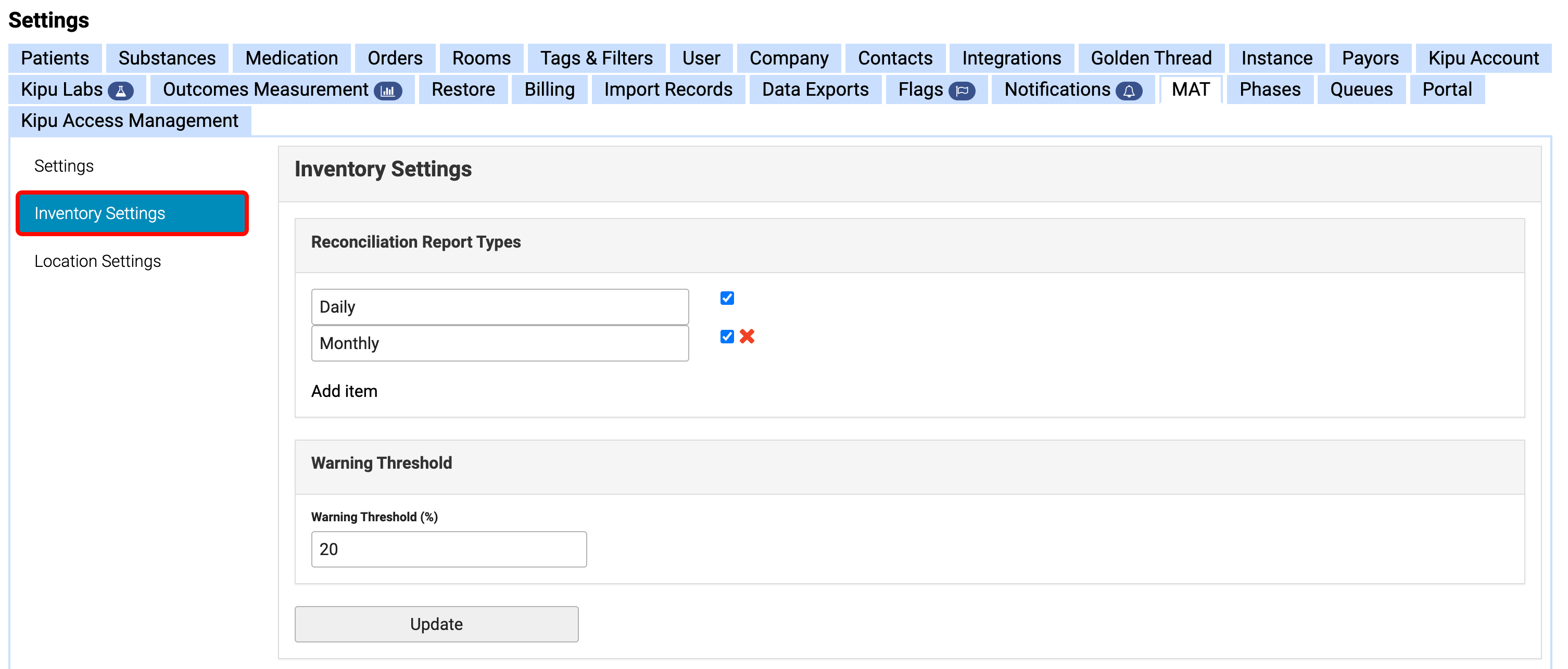Delete the Monthly report type via red X
This screenshot has height=669, width=1568.
click(748, 337)
